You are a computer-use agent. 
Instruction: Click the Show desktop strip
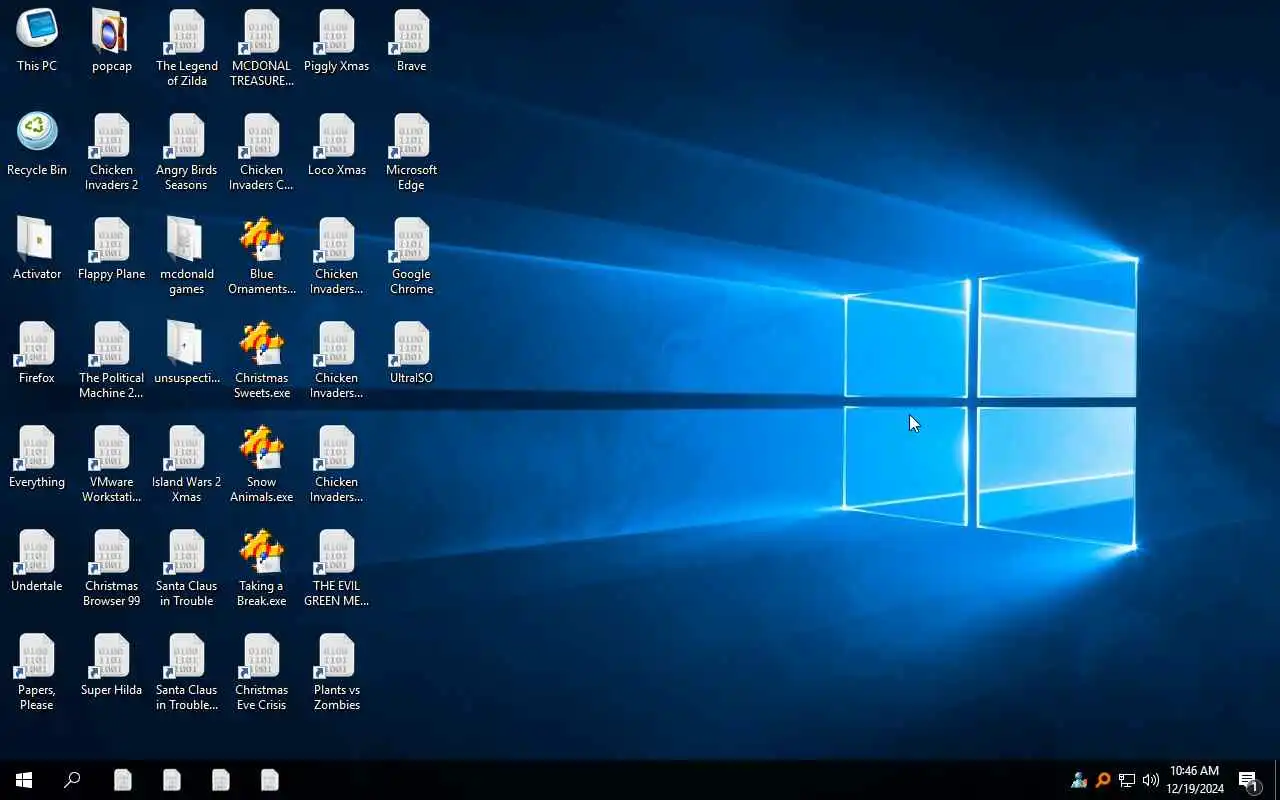click(x=1277, y=780)
